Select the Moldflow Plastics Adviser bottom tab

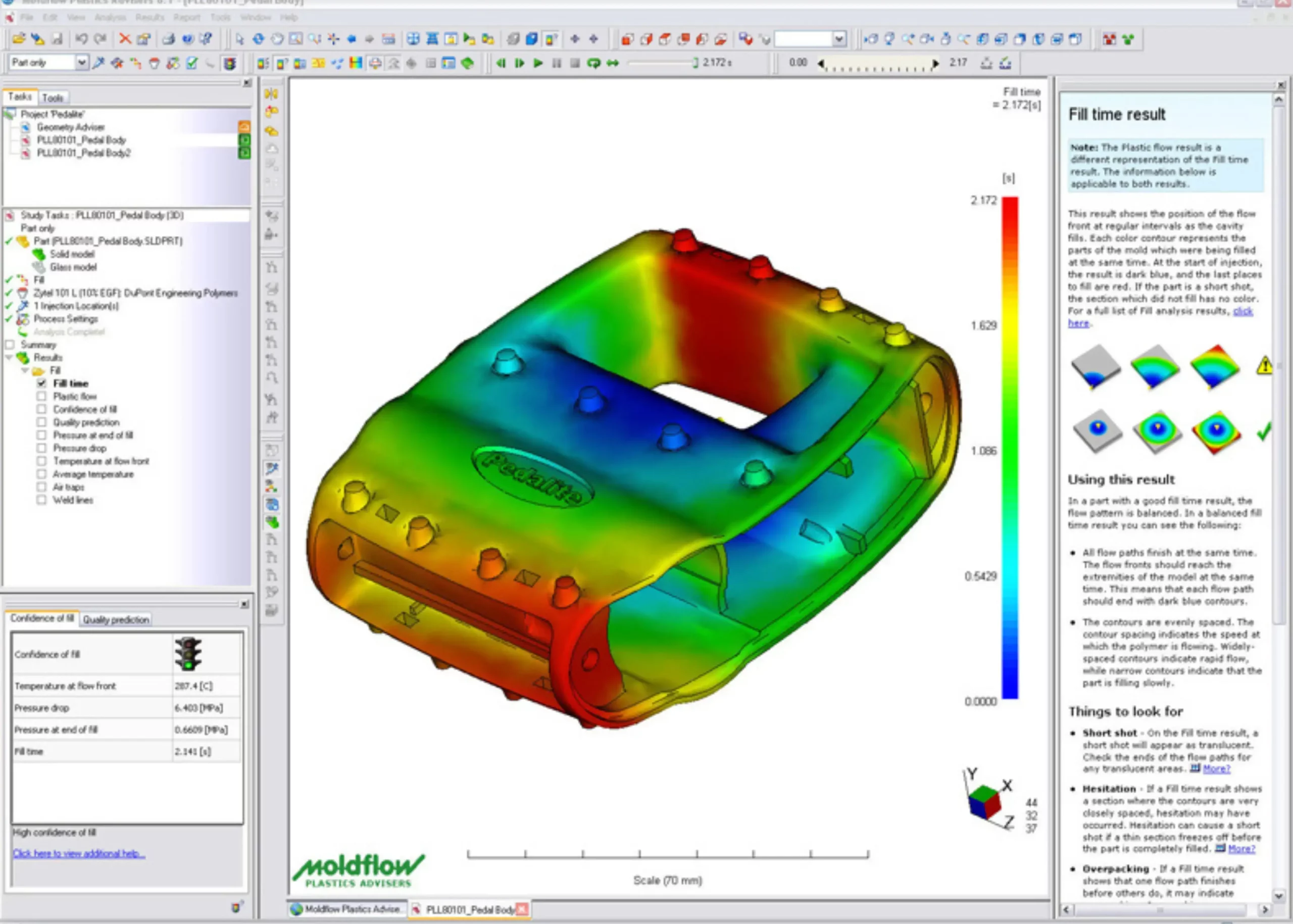(347, 909)
